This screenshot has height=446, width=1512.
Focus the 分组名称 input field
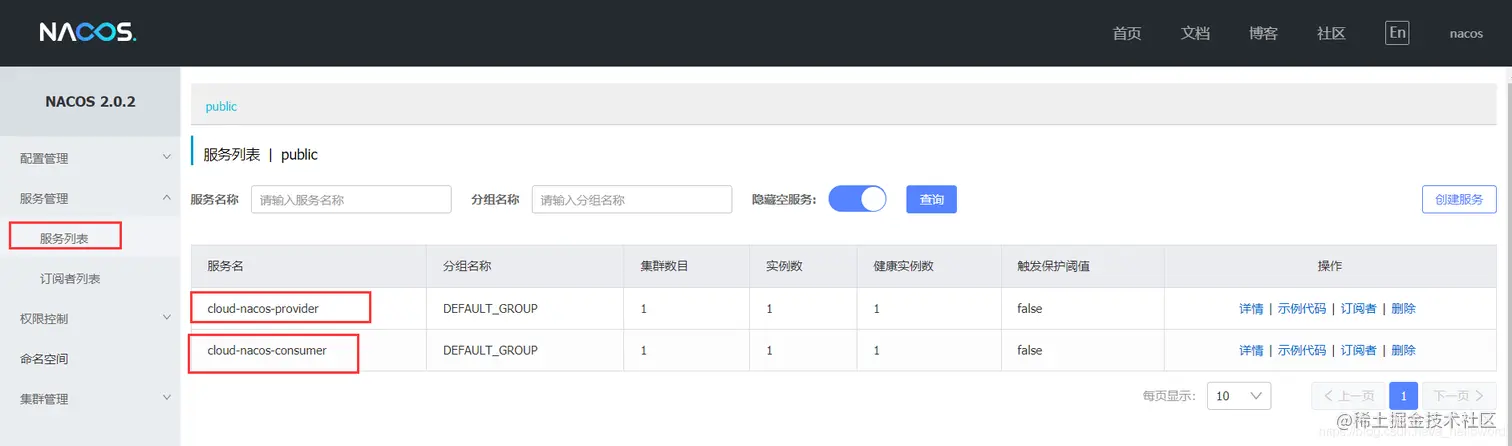[x=632, y=199]
